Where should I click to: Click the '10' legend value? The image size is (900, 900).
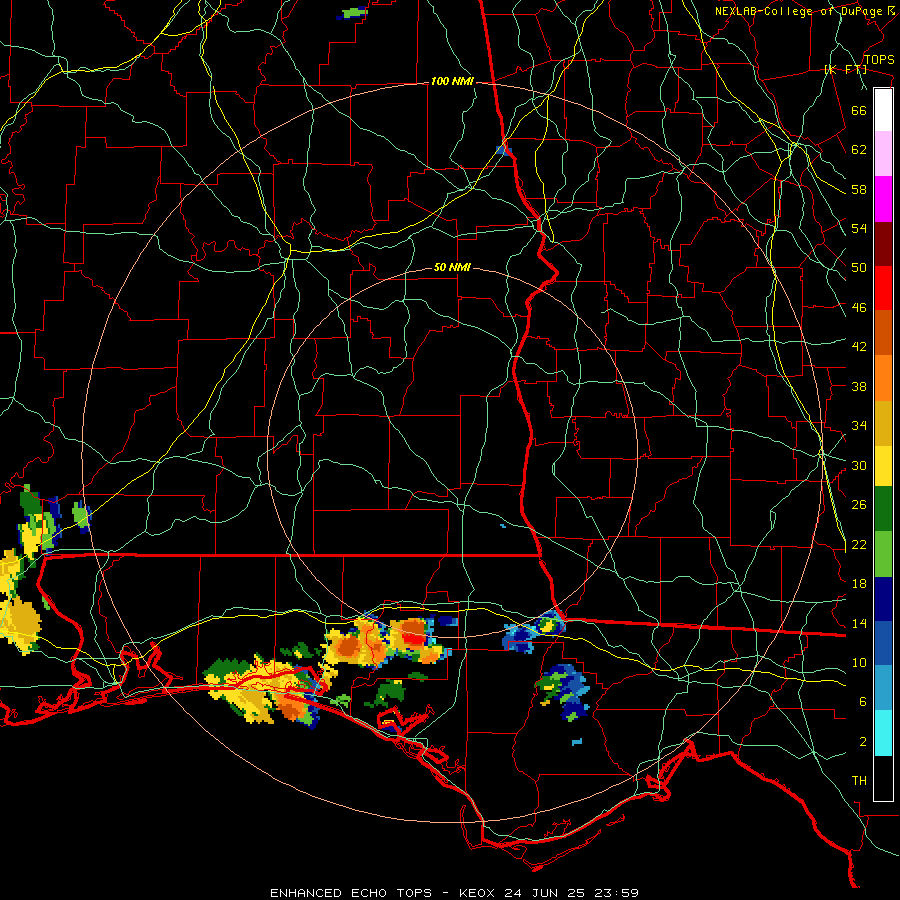859,663
